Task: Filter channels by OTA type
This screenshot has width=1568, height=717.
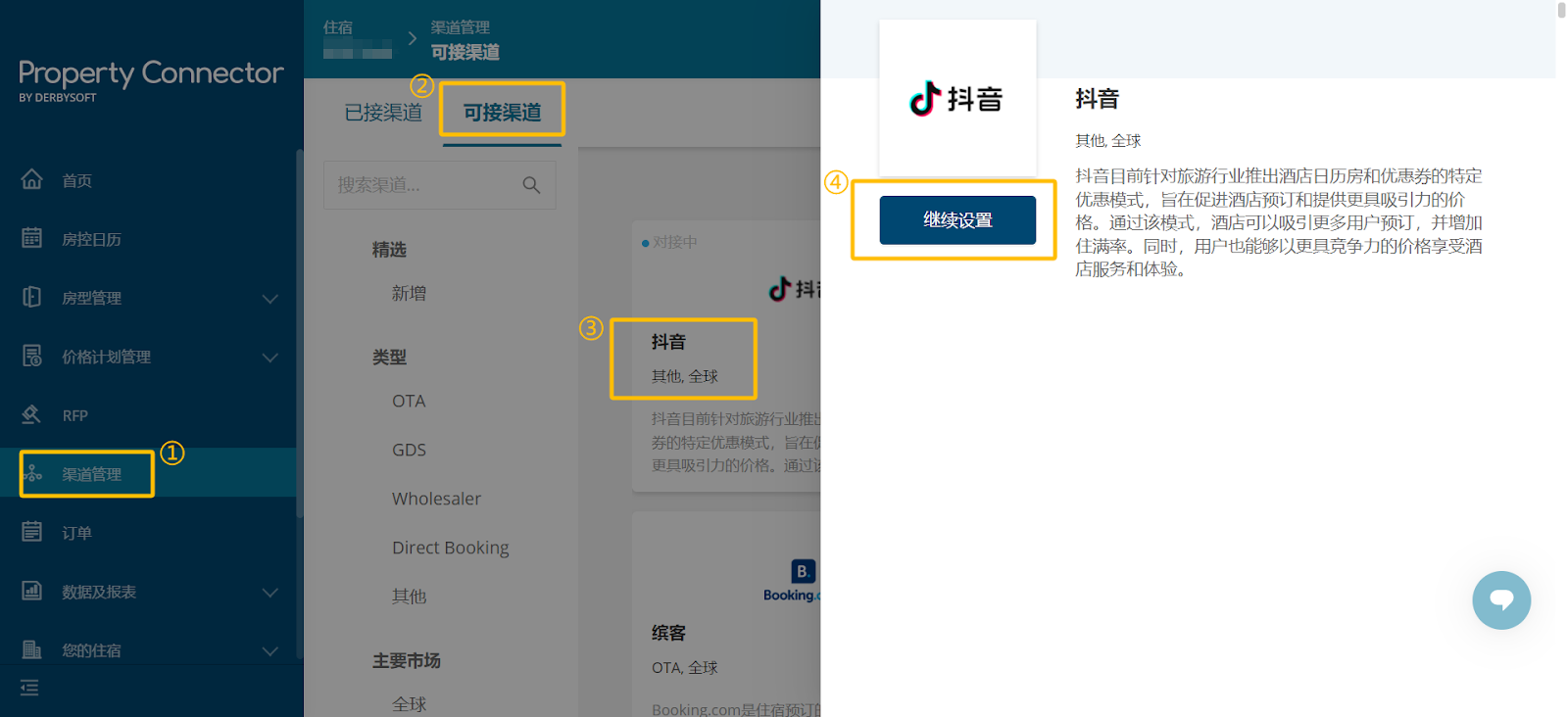Action: pyautogui.click(x=409, y=401)
